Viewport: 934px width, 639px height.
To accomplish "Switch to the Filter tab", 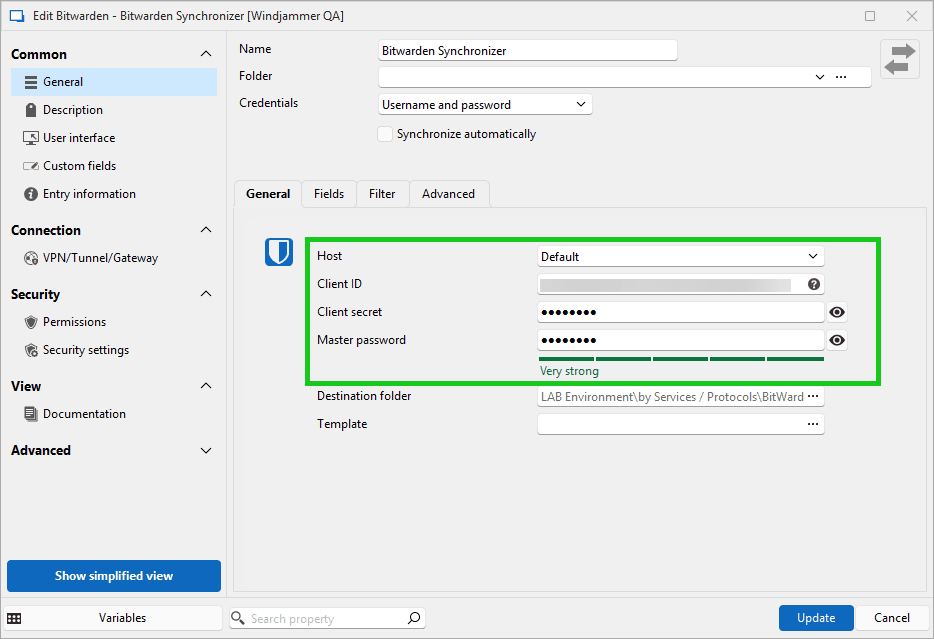I will 382,194.
